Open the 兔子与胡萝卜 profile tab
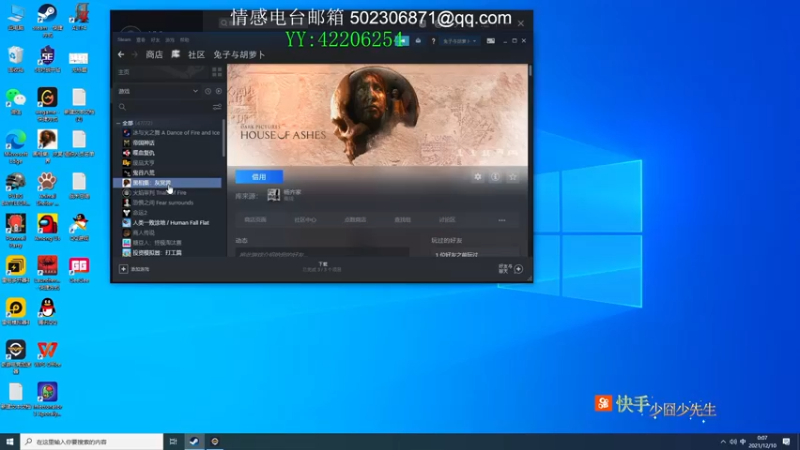 click(x=239, y=55)
